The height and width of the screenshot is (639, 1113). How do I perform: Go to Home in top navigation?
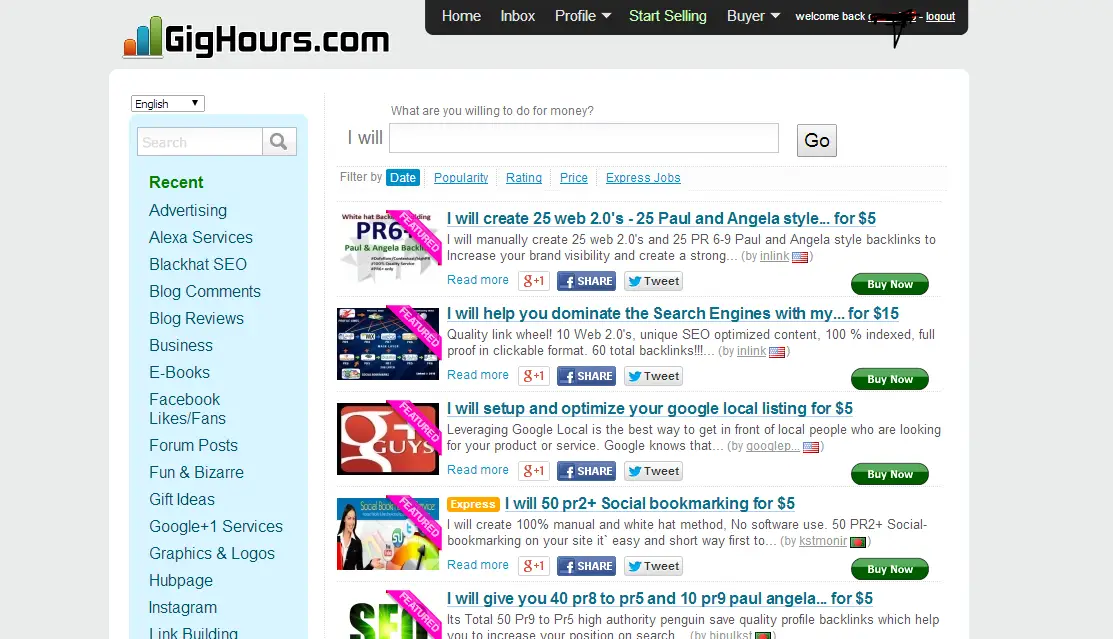tap(461, 16)
